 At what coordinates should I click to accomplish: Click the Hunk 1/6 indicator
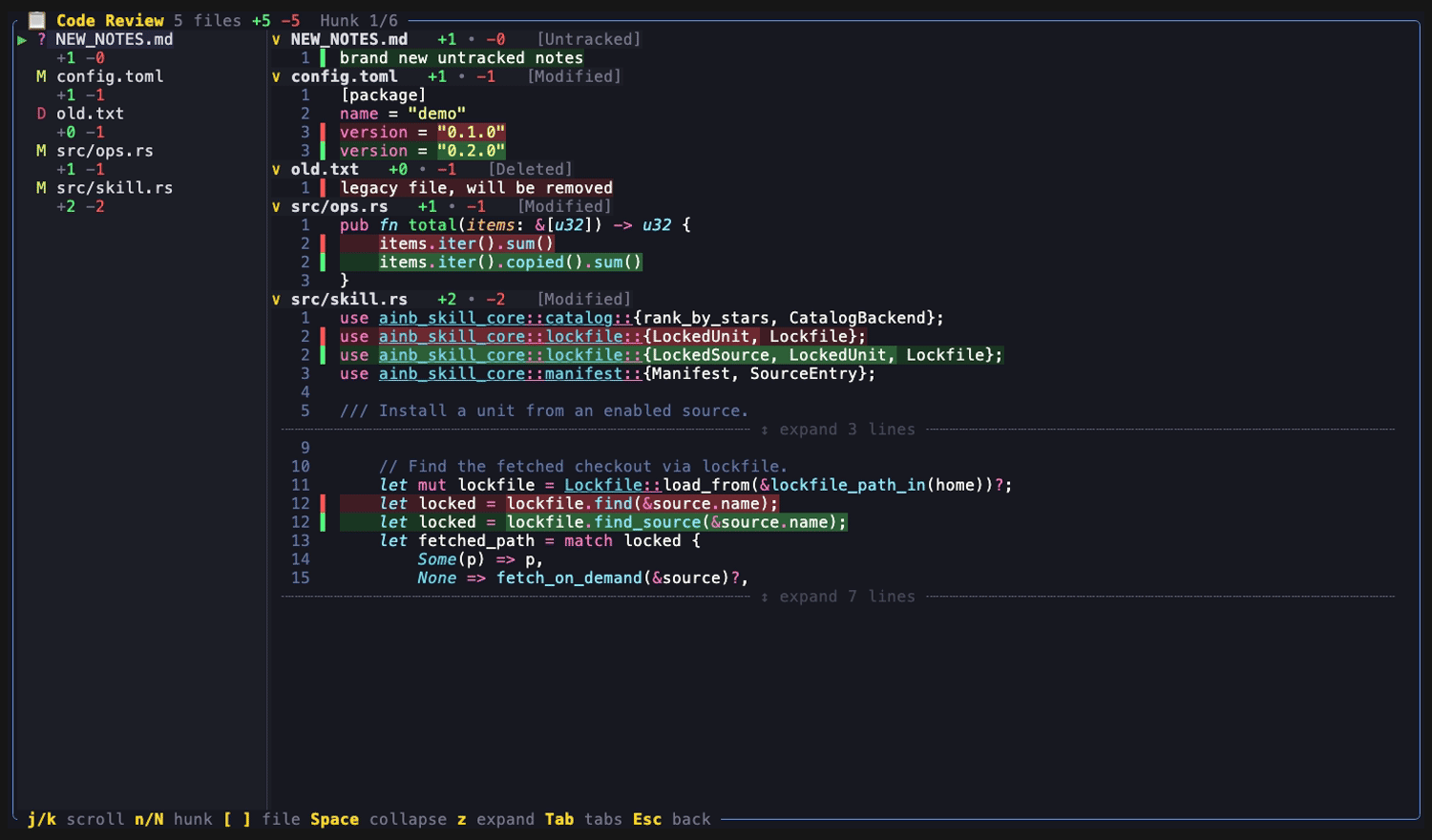[359, 20]
